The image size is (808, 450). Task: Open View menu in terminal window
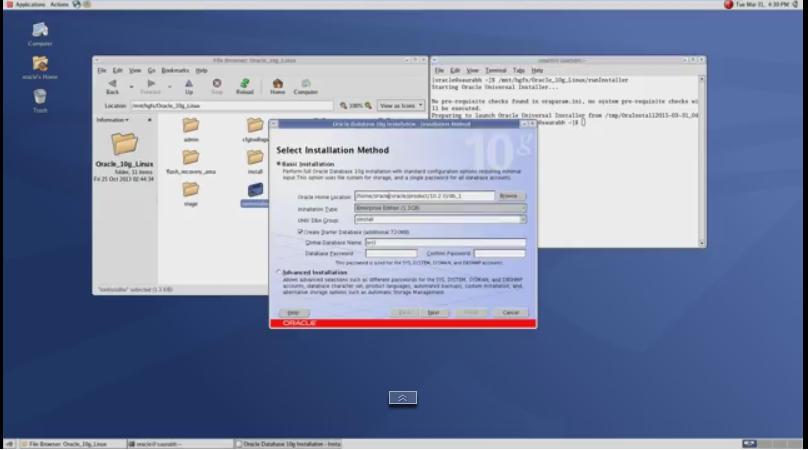472,71
